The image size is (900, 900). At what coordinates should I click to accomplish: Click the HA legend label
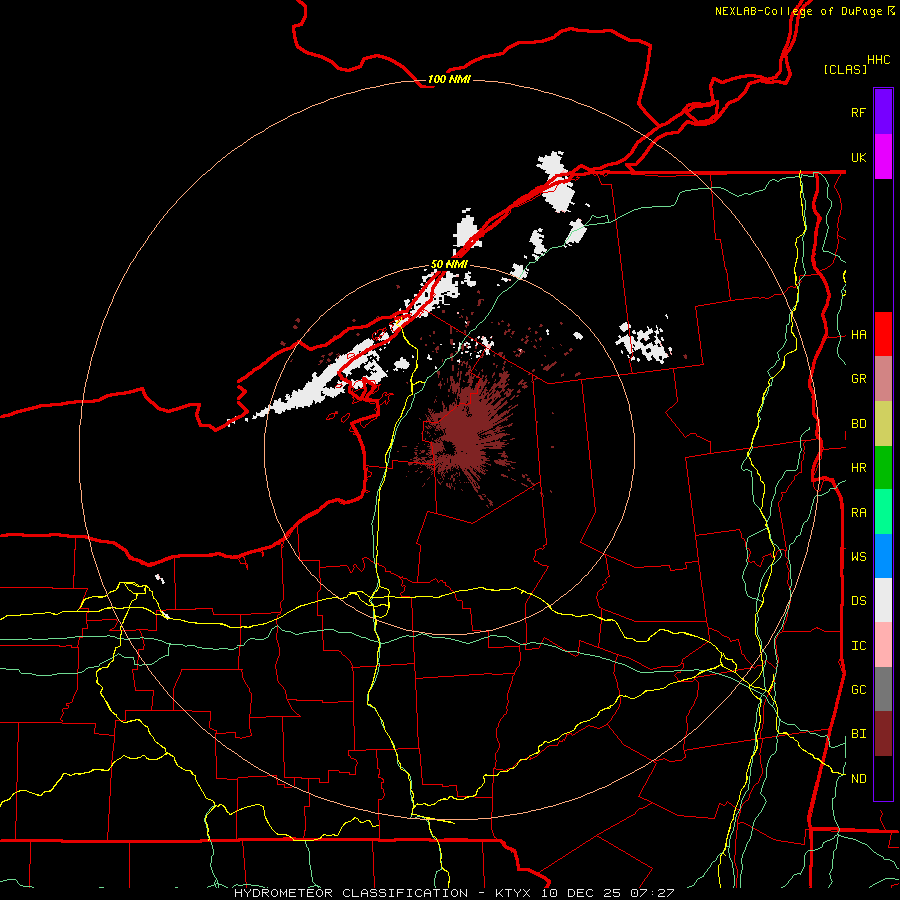click(x=858, y=335)
